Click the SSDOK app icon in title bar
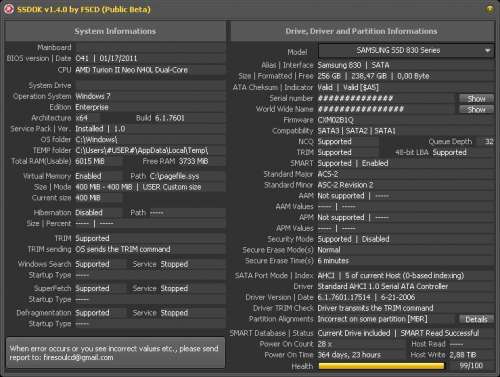Viewport: 500px width, 377px height. tap(9, 9)
